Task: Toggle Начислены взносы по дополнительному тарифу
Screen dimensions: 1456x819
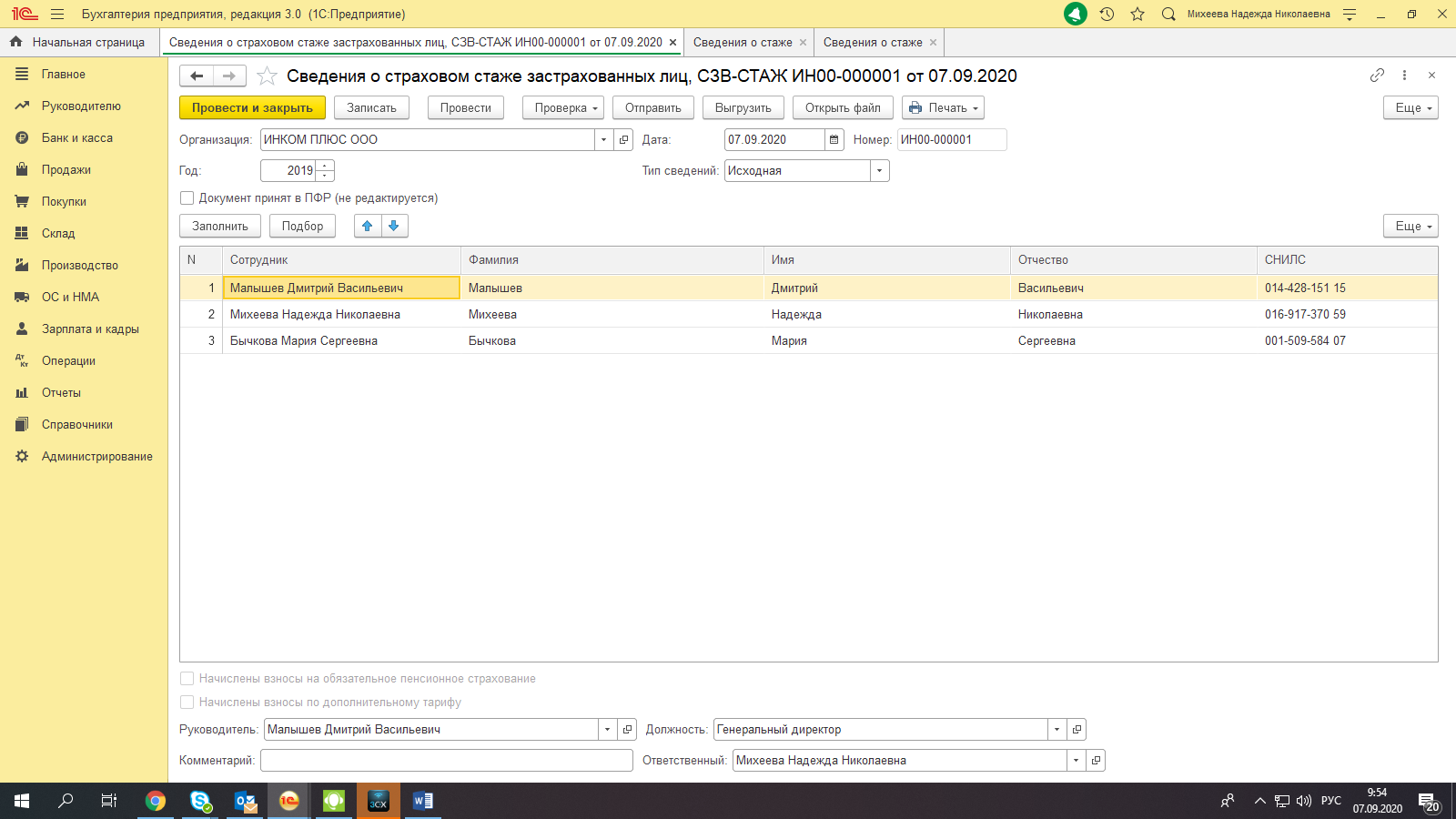Action: pos(187,702)
